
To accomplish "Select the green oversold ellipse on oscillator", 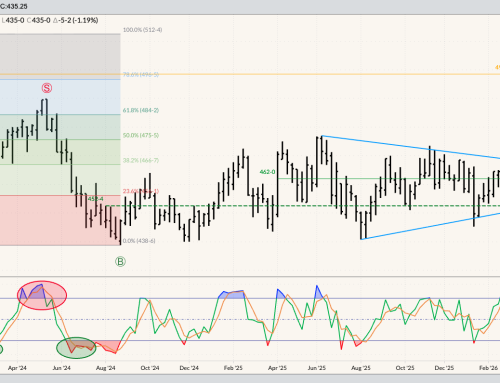I will 76,348.
